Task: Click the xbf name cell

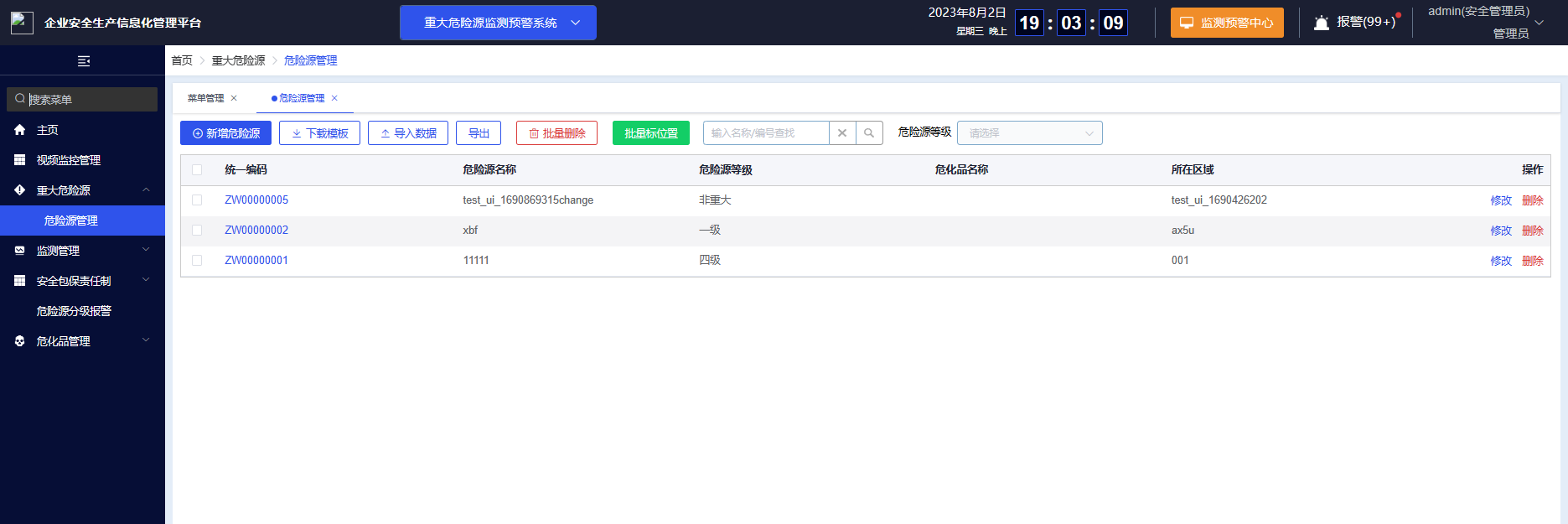Action: coord(470,230)
